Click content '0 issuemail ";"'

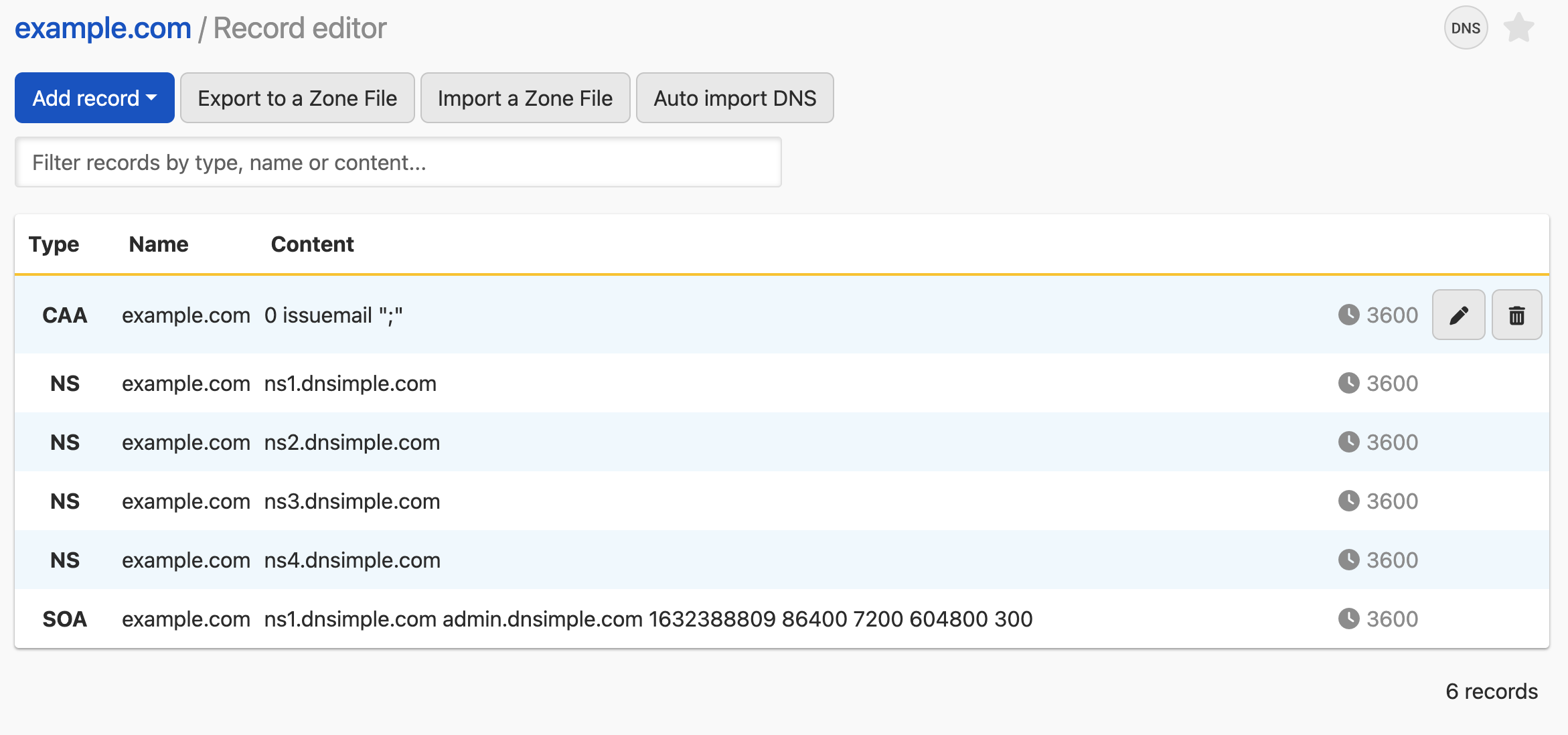click(333, 315)
